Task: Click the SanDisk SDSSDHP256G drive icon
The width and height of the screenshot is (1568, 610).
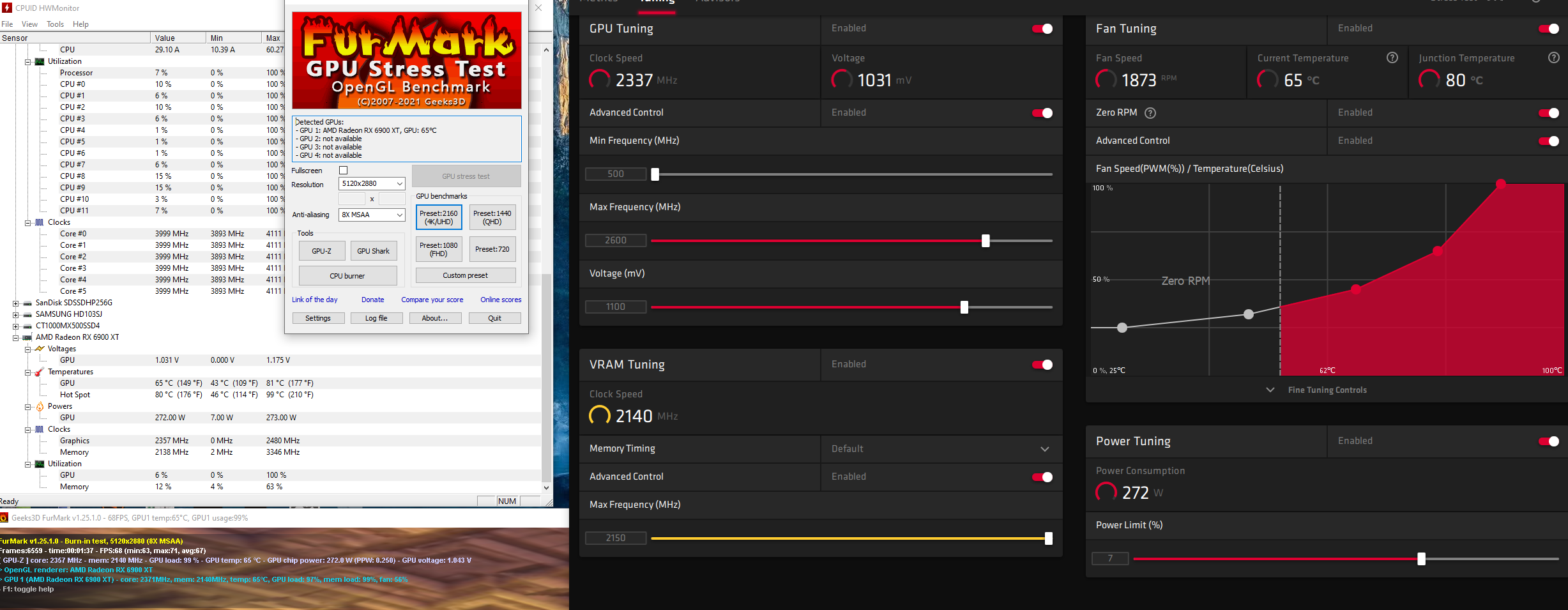Action: (27, 303)
